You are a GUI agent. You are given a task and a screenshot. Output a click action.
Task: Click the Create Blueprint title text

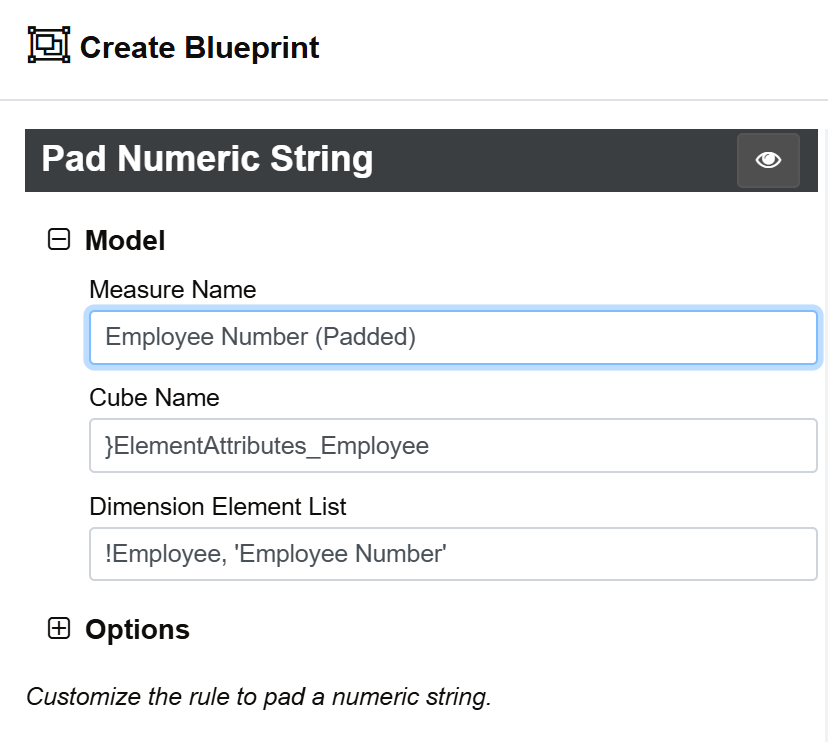(x=200, y=48)
